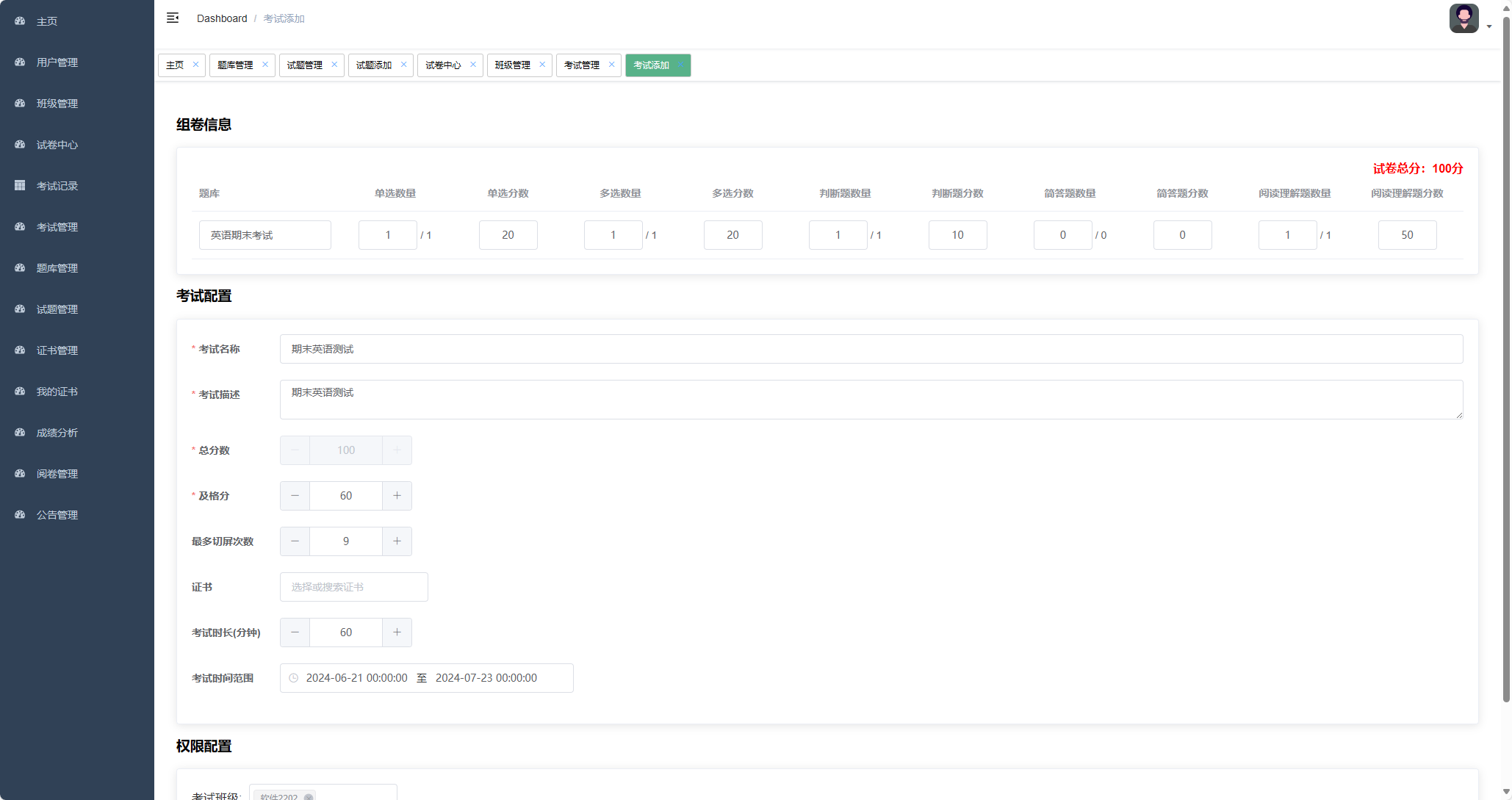Screen dimensions: 1512x800
Task: Open the 证书 select dropdown
Action: [353, 587]
